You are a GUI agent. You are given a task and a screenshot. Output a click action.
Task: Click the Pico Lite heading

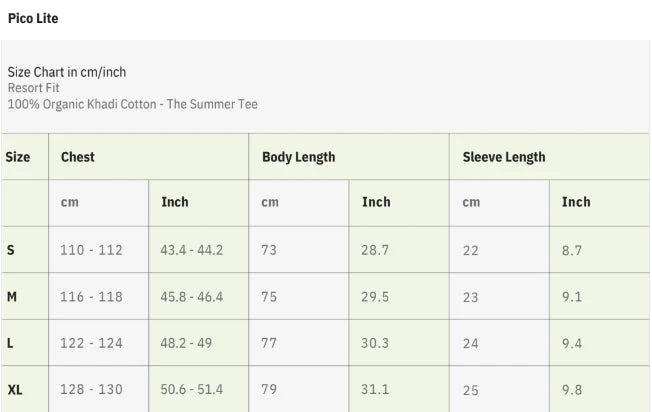pos(33,19)
